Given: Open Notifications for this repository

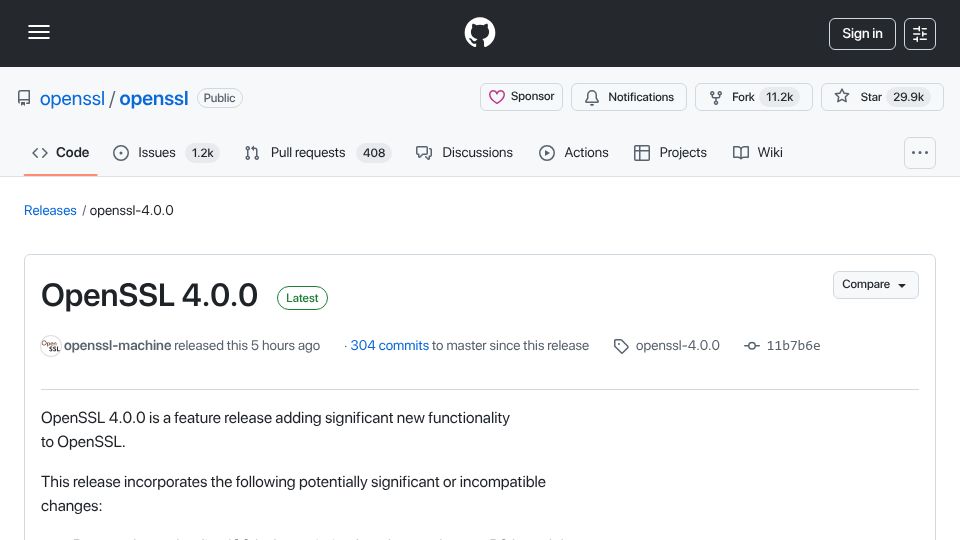Looking at the screenshot, I should 629,97.
